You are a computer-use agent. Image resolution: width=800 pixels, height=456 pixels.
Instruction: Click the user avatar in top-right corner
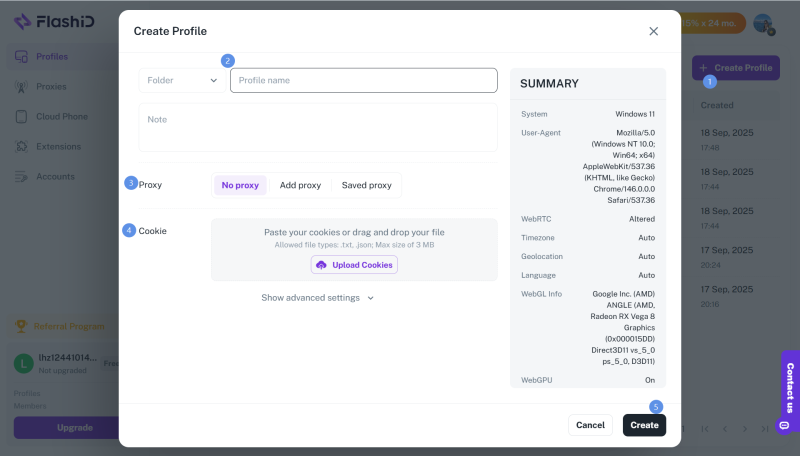pyautogui.click(x=763, y=23)
